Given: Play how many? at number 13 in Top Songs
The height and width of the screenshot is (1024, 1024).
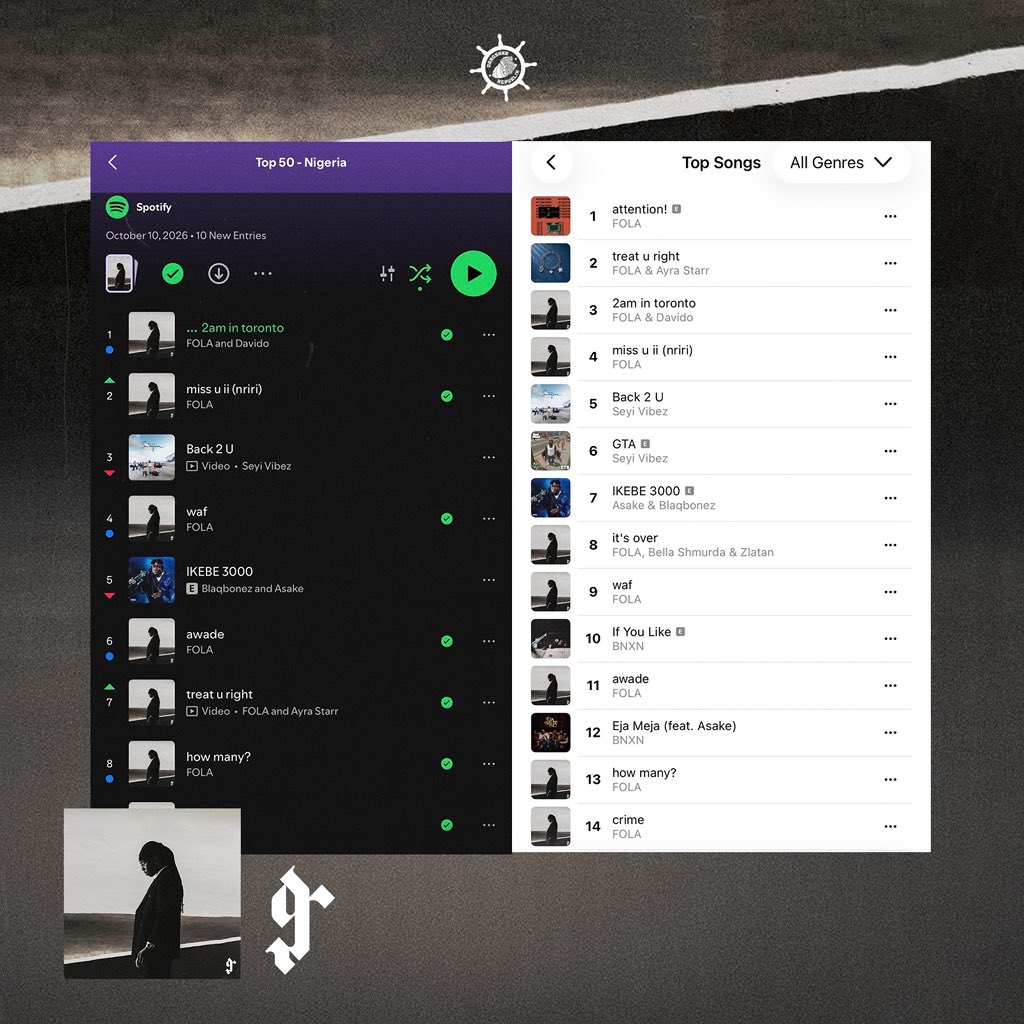Looking at the screenshot, I should tap(721, 780).
